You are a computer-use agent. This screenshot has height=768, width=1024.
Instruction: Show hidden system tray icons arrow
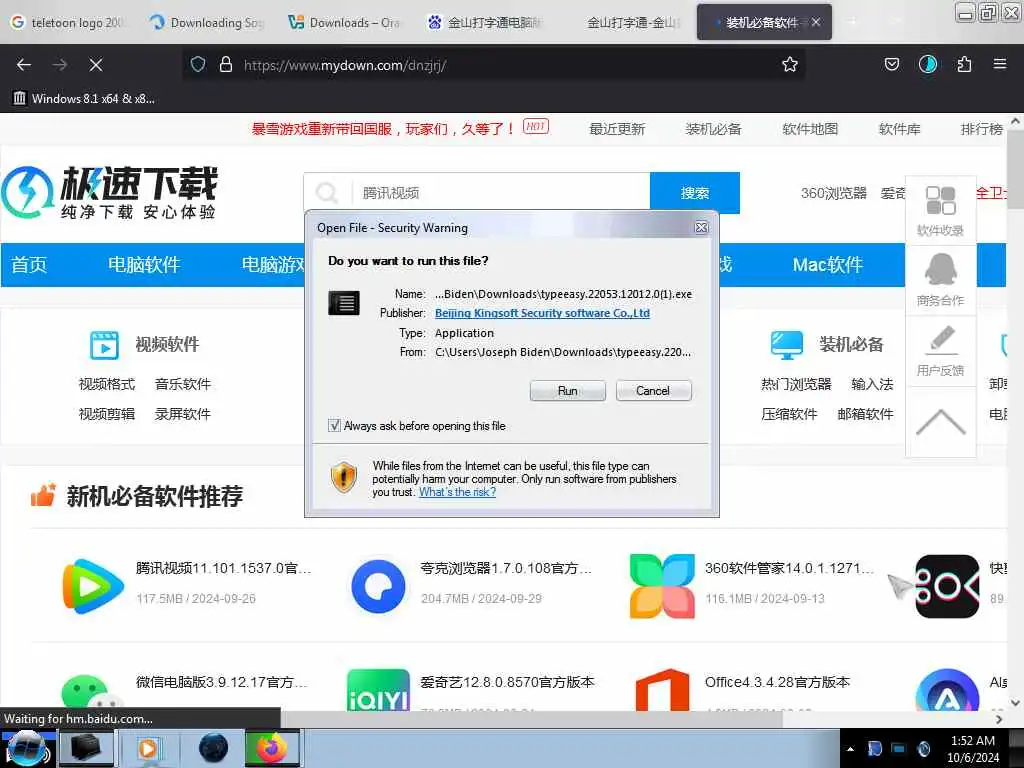[850, 749]
